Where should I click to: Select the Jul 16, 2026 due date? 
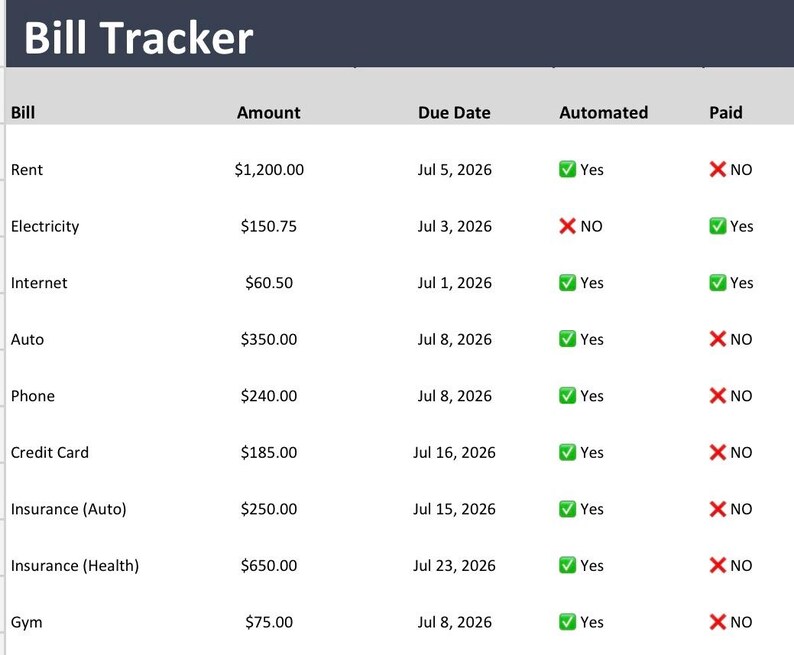[454, 452]
